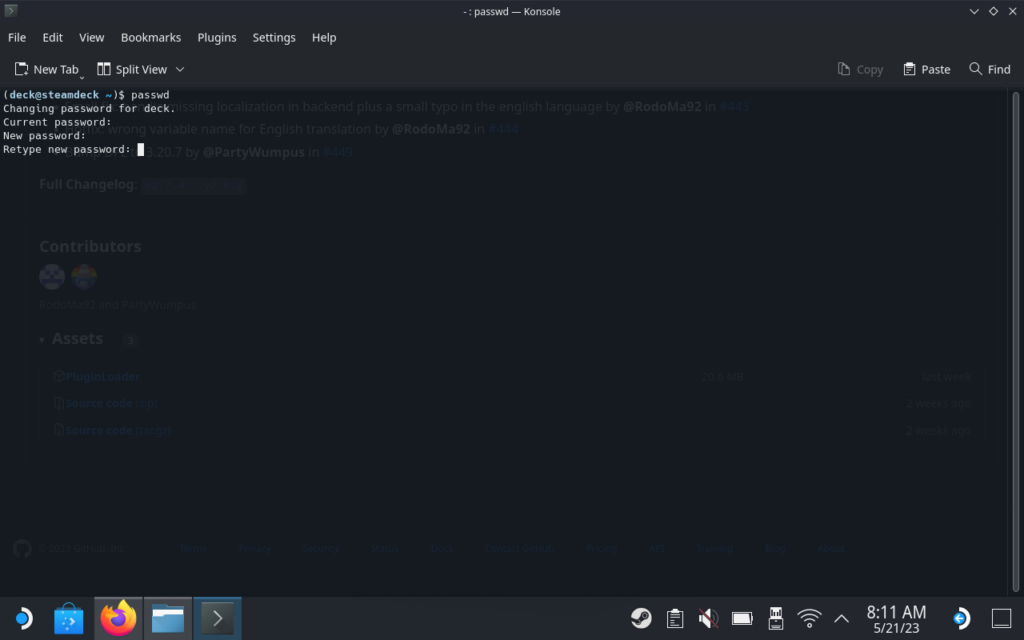Click the terminal password prompt area
This screenshot has width=1024, height=640.
(x=141, y=150)
